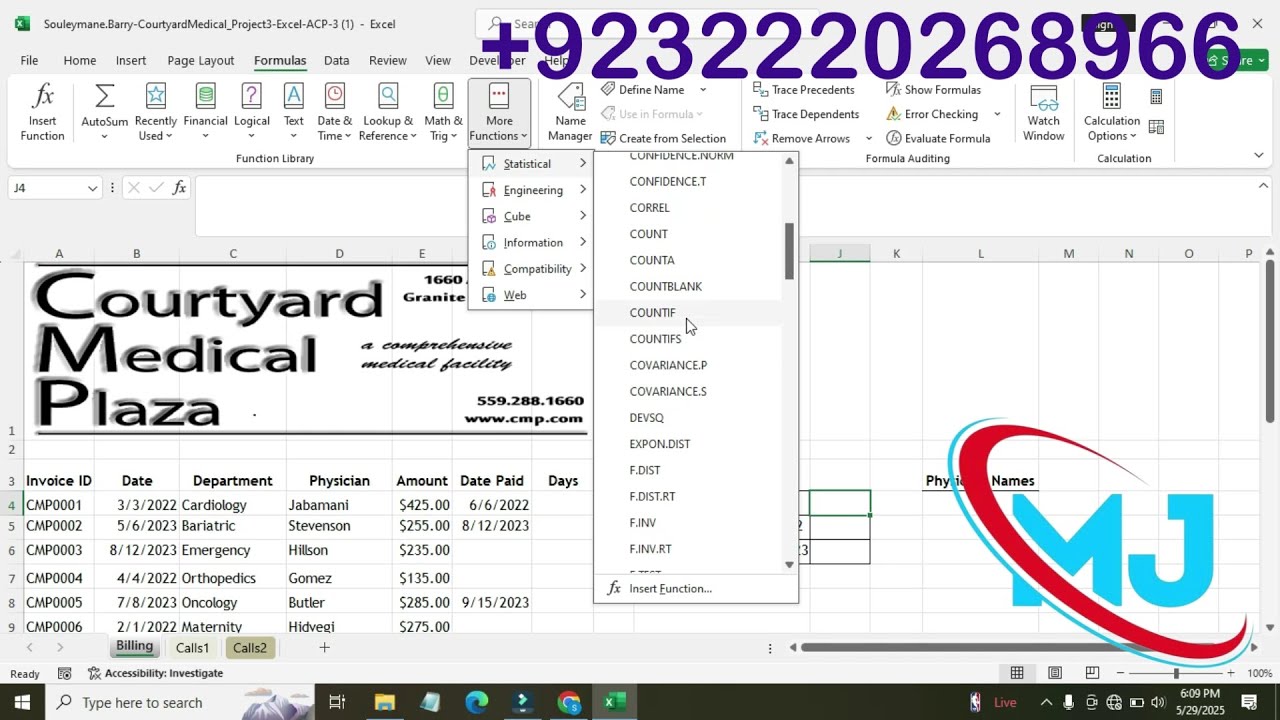This screenshot has width=1280, height=720.
Task: Click the Excel taskbar icon
Action: pyautogui.click(x=614, y=702)
